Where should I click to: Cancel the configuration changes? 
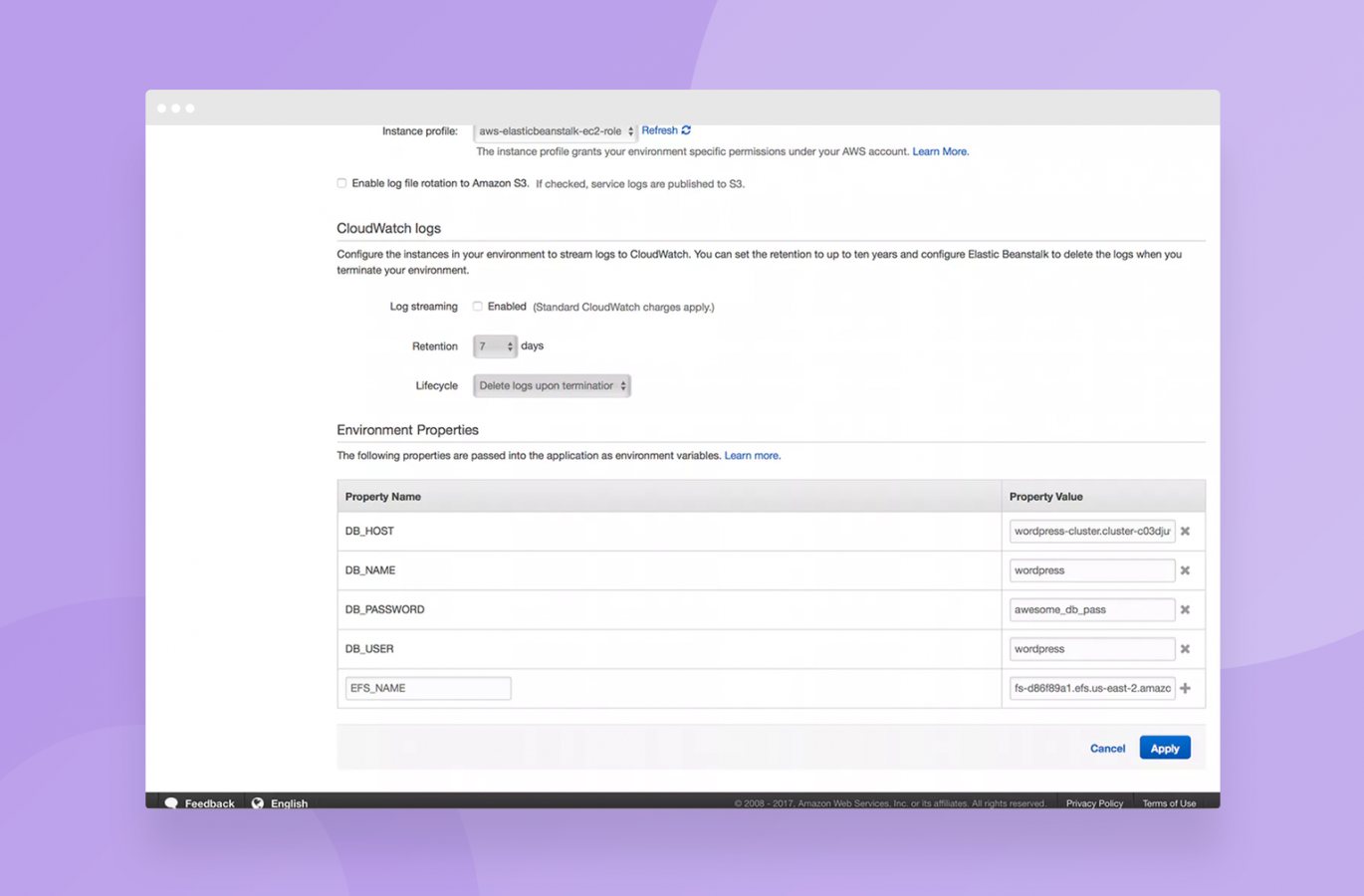[x=1107, y=748]
